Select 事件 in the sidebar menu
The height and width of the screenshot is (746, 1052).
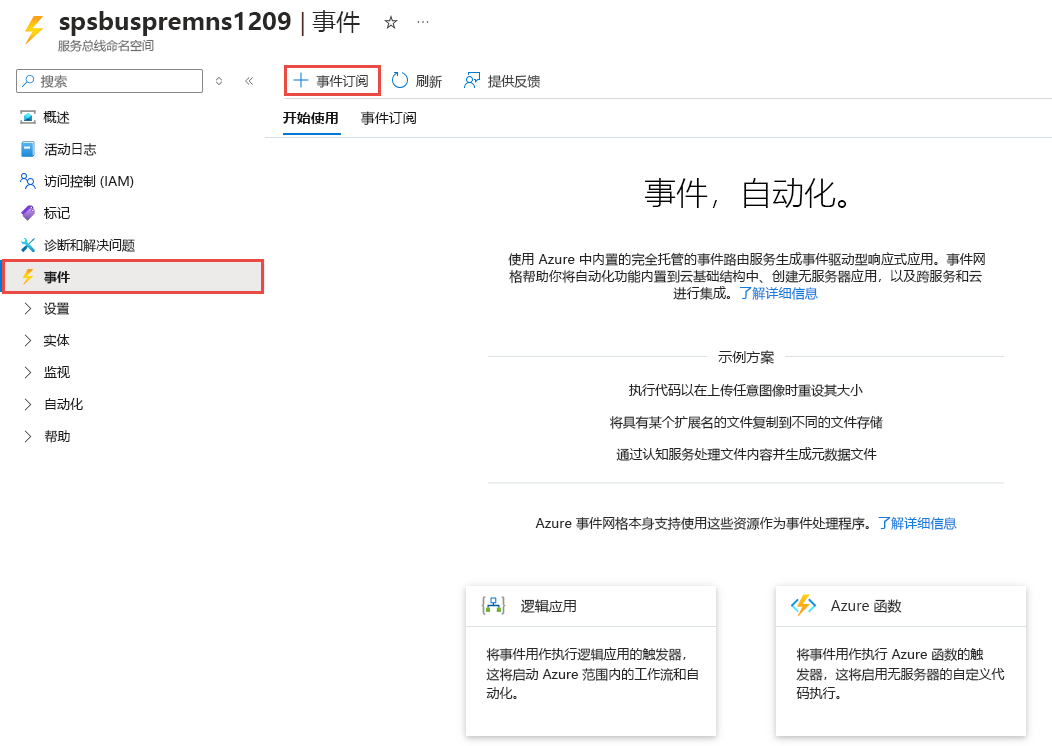click(x=134, y=276)
